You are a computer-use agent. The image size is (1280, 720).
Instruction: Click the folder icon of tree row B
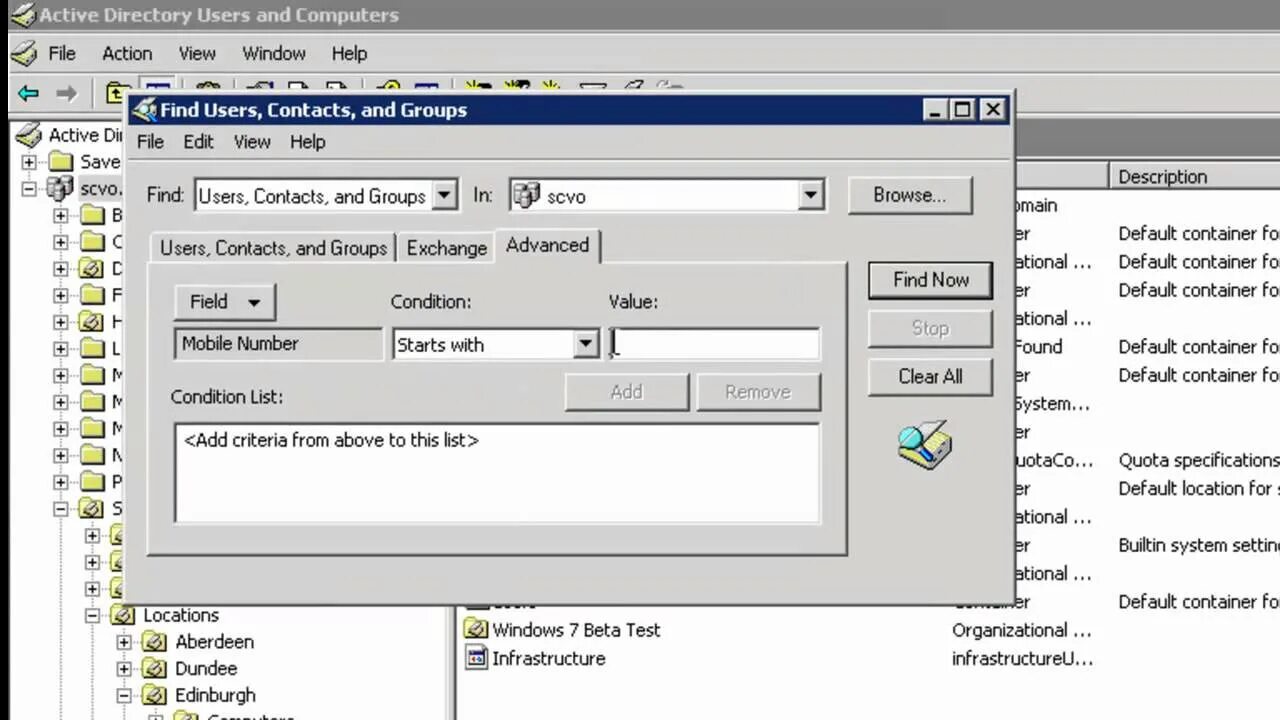click(92, 215)
